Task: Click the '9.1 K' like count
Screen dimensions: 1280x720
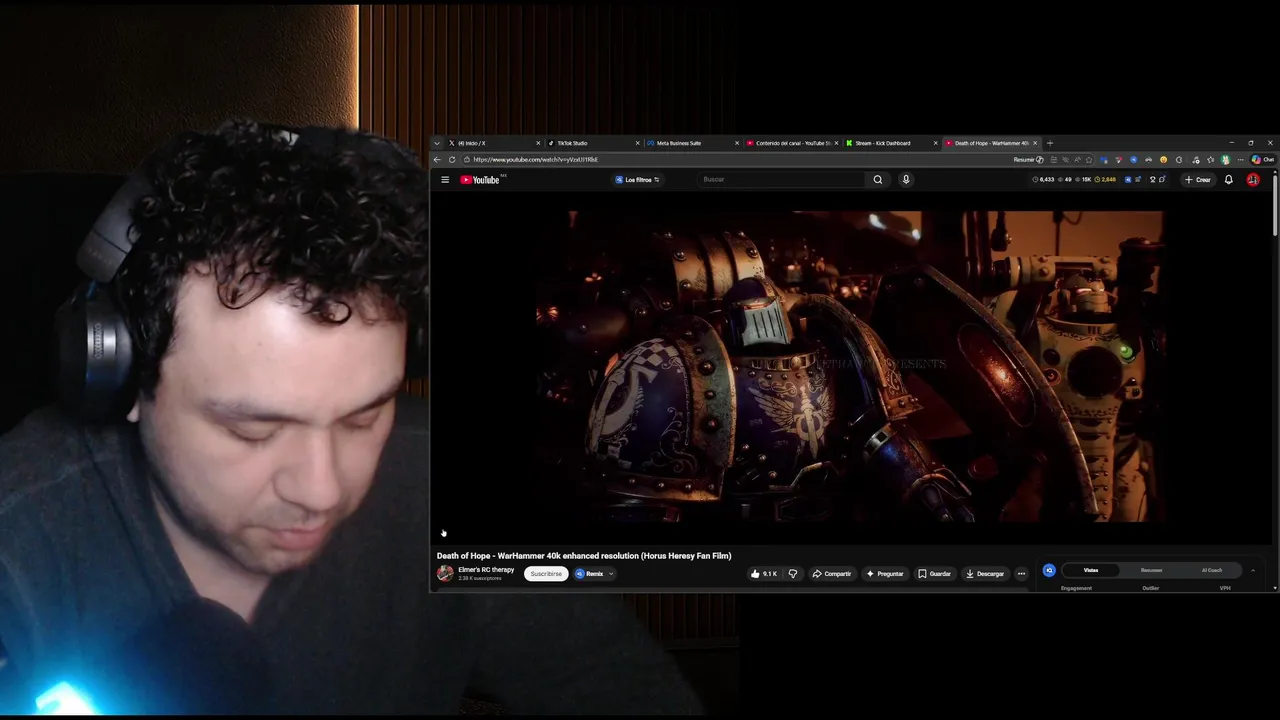Action: 770,574
